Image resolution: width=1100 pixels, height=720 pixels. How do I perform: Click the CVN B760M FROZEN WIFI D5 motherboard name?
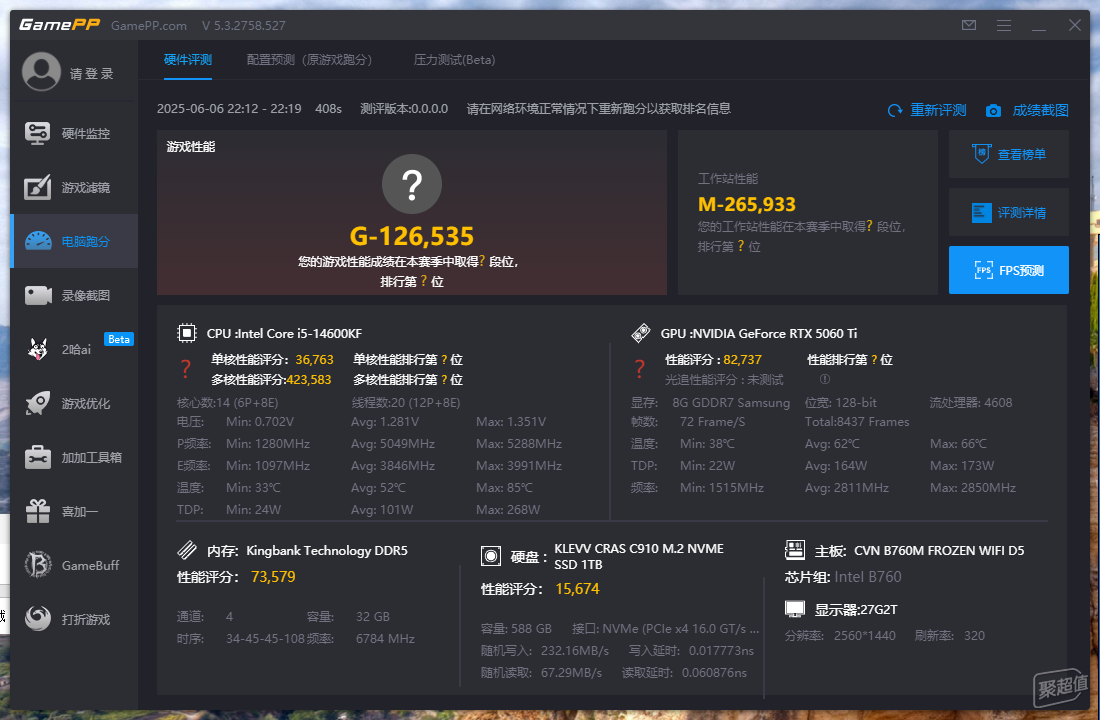[939, 551]
